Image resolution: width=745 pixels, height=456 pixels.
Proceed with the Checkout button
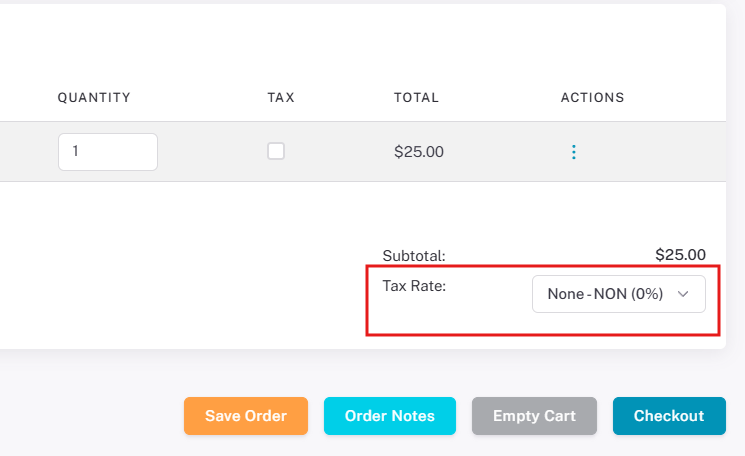tap(669, 416)
